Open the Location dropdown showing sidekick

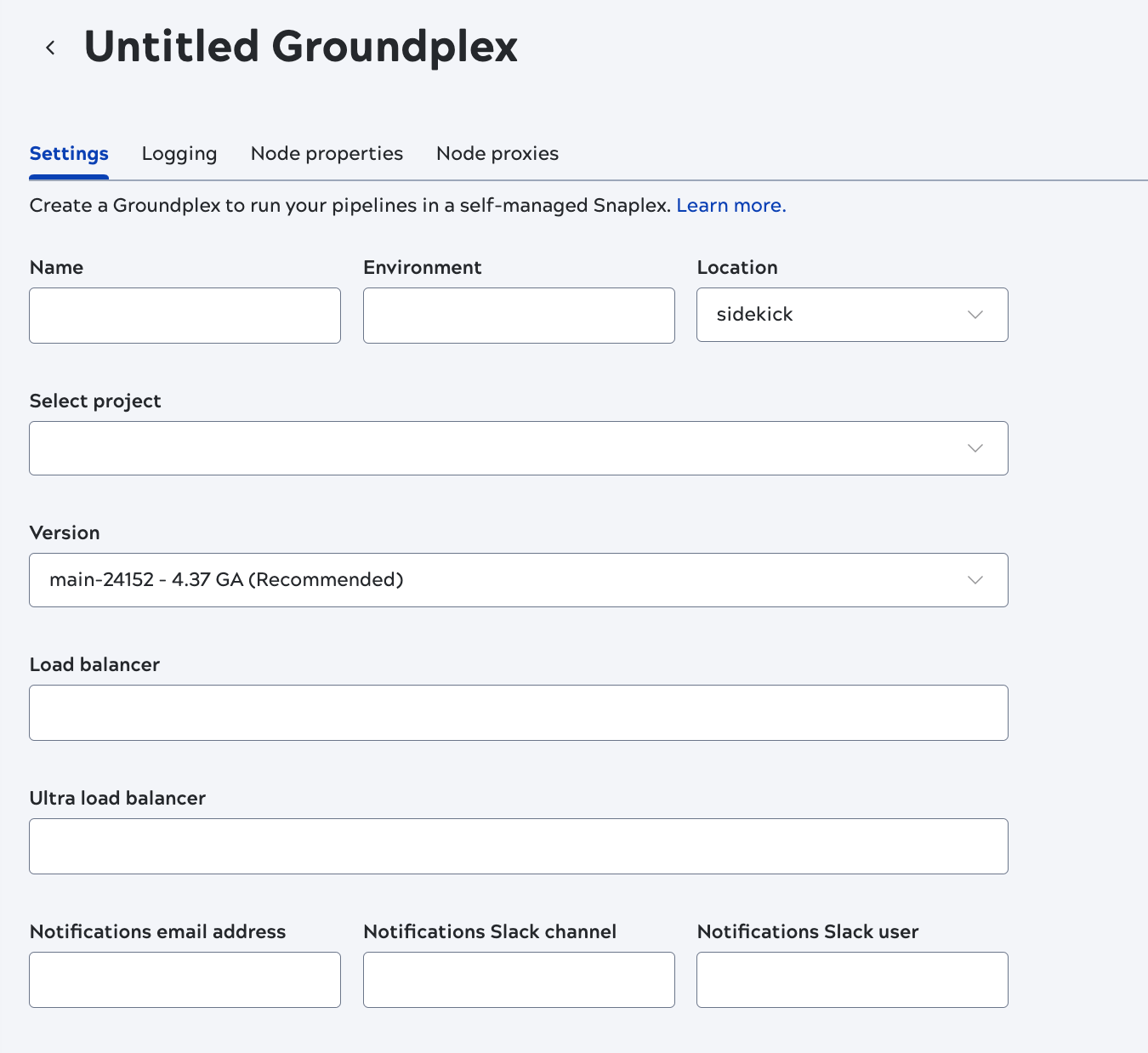850,315
